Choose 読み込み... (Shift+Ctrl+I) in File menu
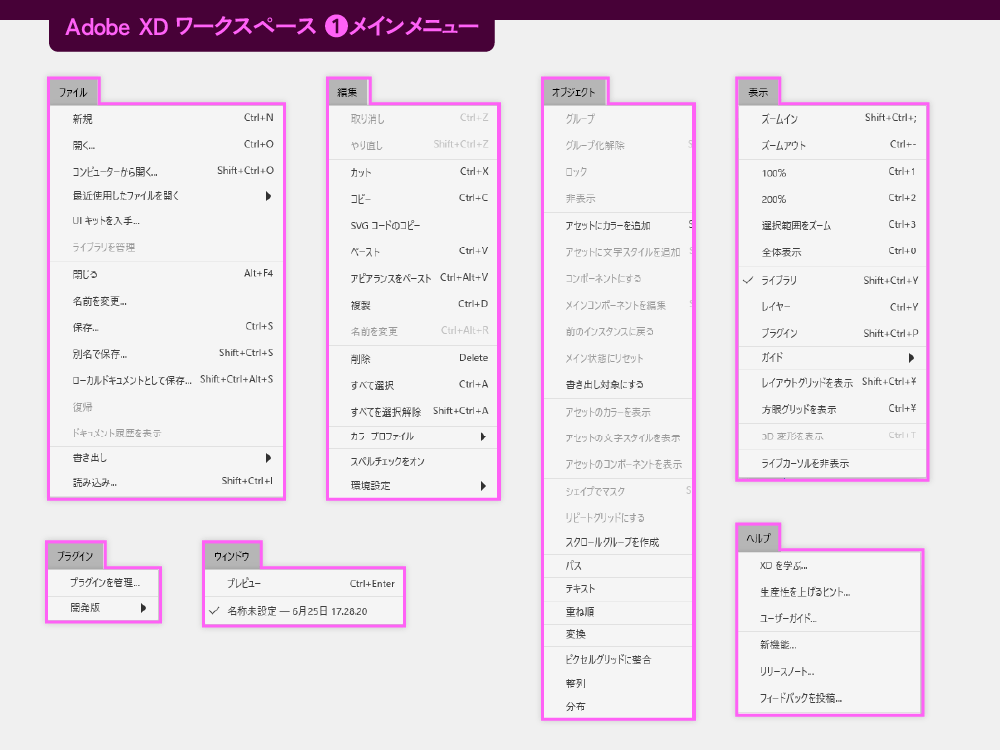The height and width of the screenshot is (750, 1000). (x=166, y=482)
